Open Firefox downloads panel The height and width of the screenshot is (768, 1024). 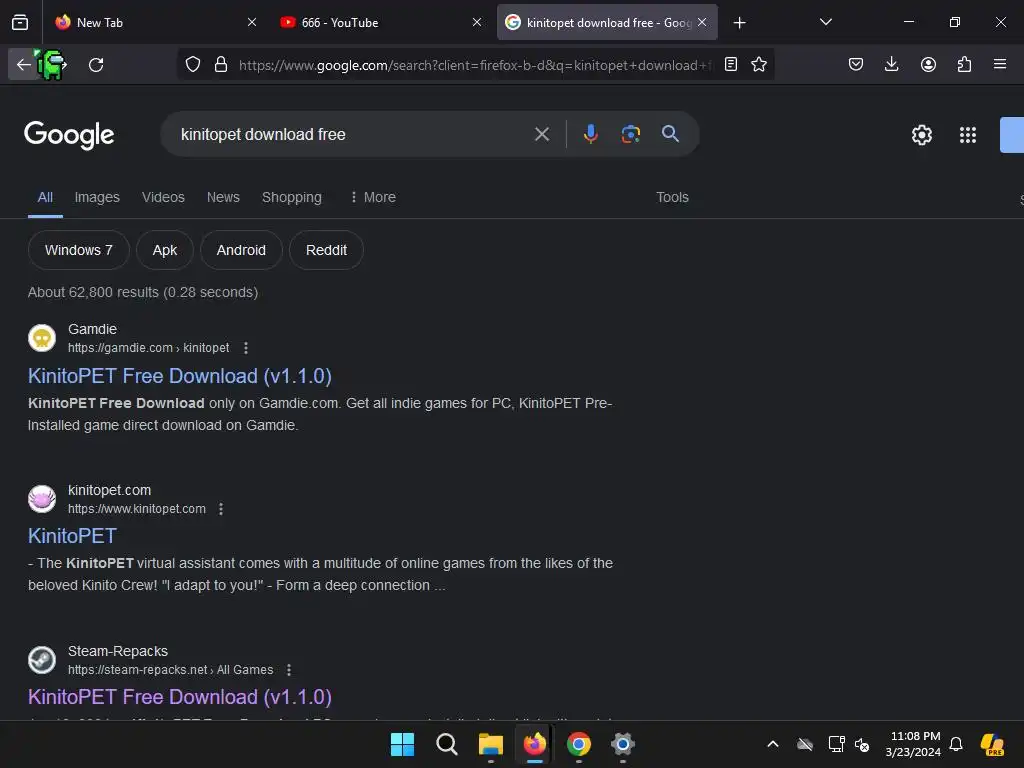coord(891,64)
